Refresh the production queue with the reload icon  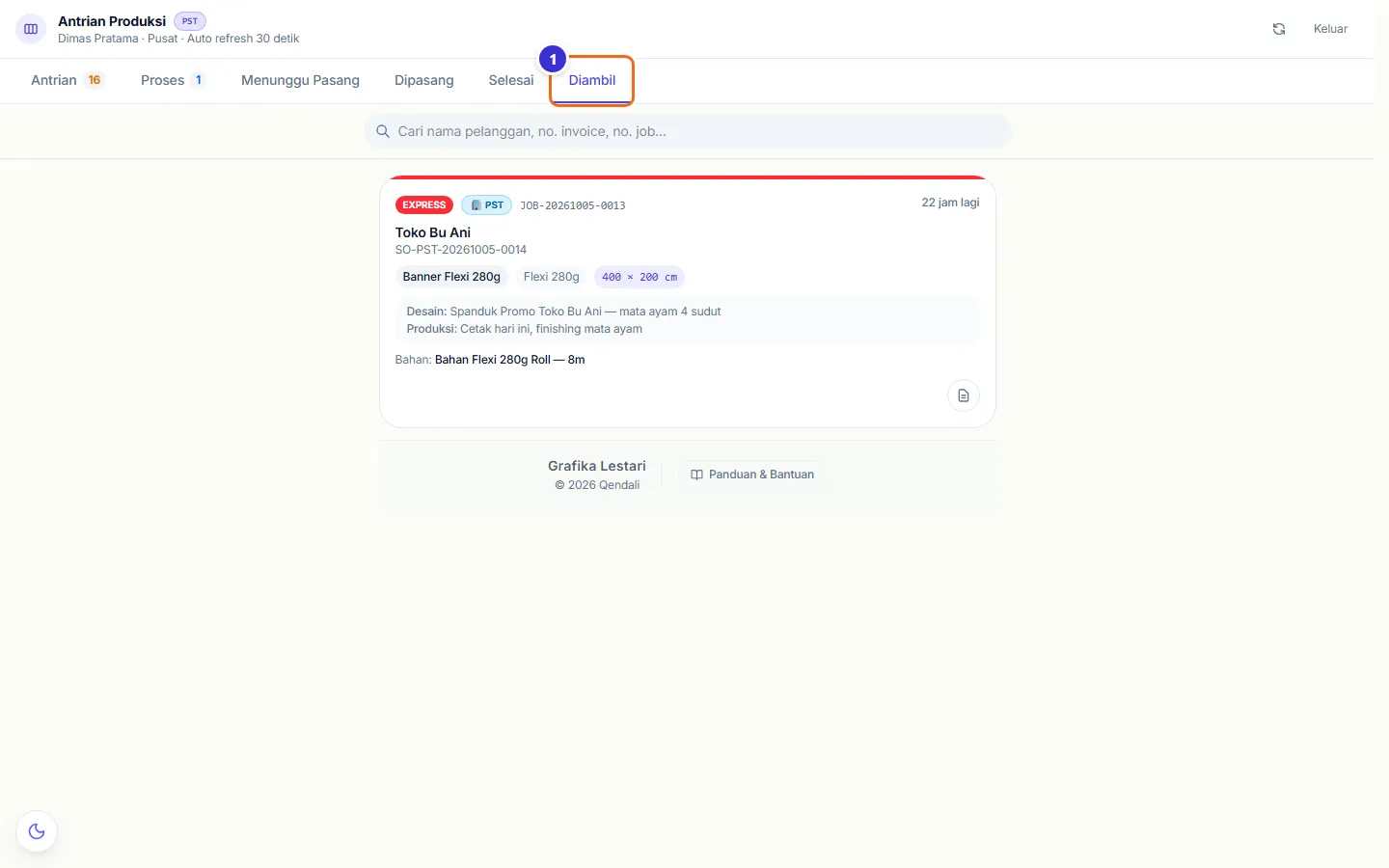[x=1279, y=29]
